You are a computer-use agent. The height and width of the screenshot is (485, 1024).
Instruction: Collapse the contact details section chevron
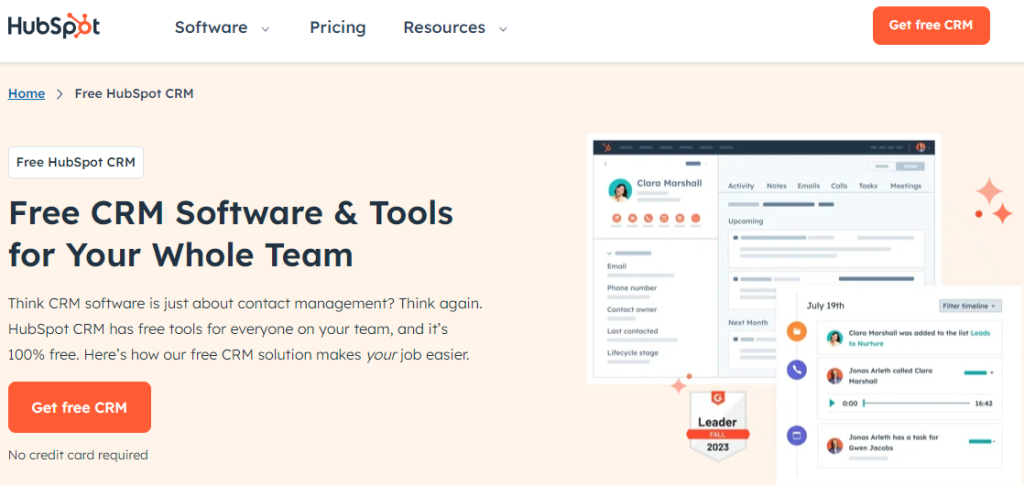tap(609, 253)
